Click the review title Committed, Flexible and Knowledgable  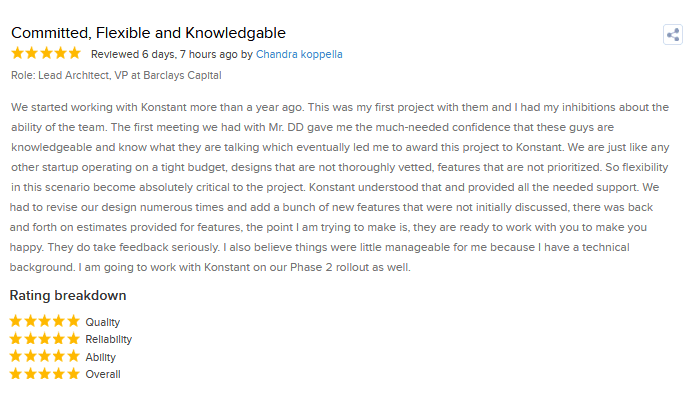coord(148,33)
